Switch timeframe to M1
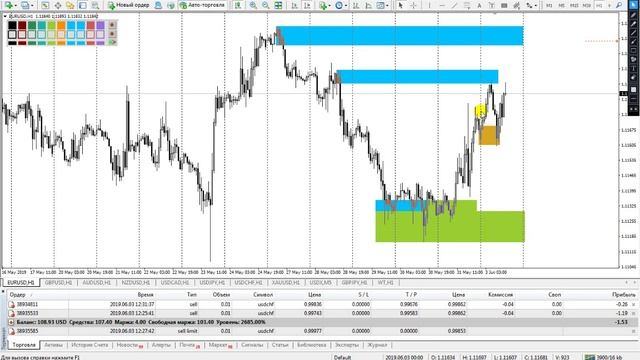The height and width of the screenshot is (360, 640). click(x=549, y=5)
